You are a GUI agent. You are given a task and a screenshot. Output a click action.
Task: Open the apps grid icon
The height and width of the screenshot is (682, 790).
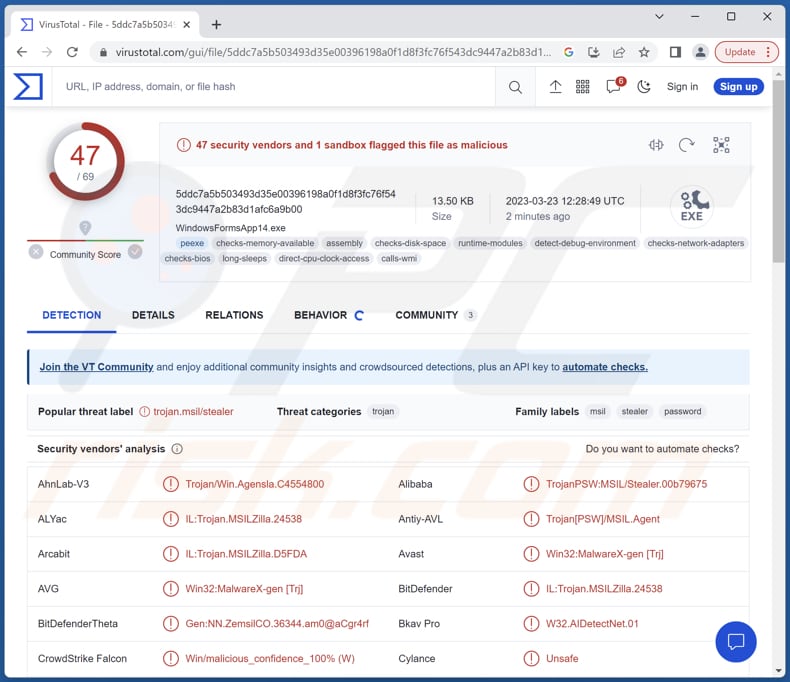coord(583,87)
